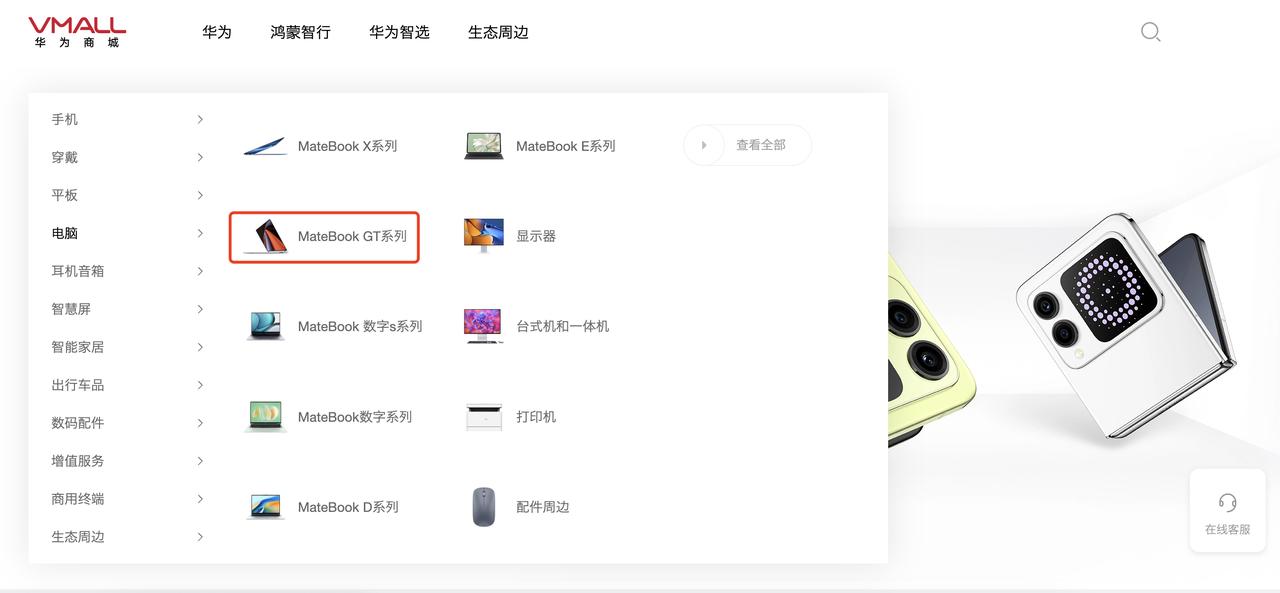Click the 配件周边 mouse image

pyautogui.click(x=484, y=507)
